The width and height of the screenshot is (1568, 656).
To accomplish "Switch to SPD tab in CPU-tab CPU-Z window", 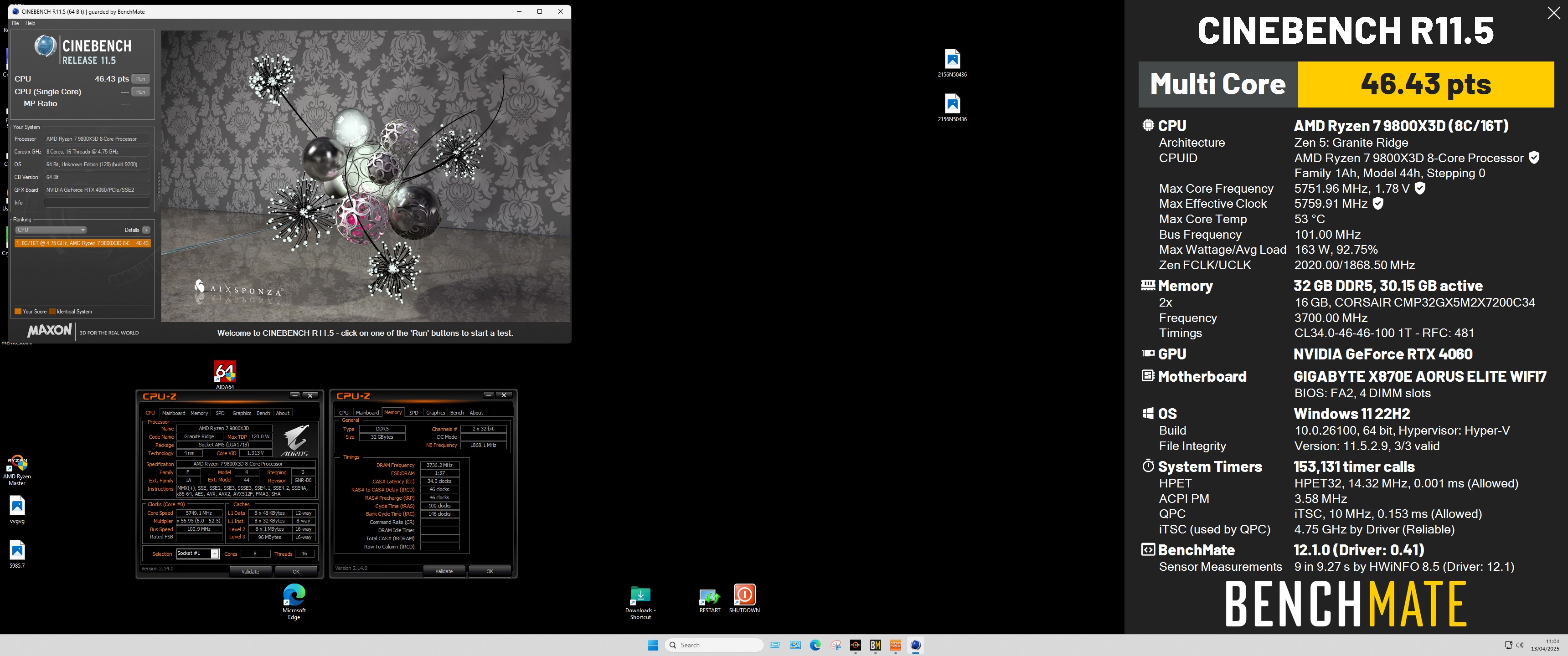I will [220, 413].
